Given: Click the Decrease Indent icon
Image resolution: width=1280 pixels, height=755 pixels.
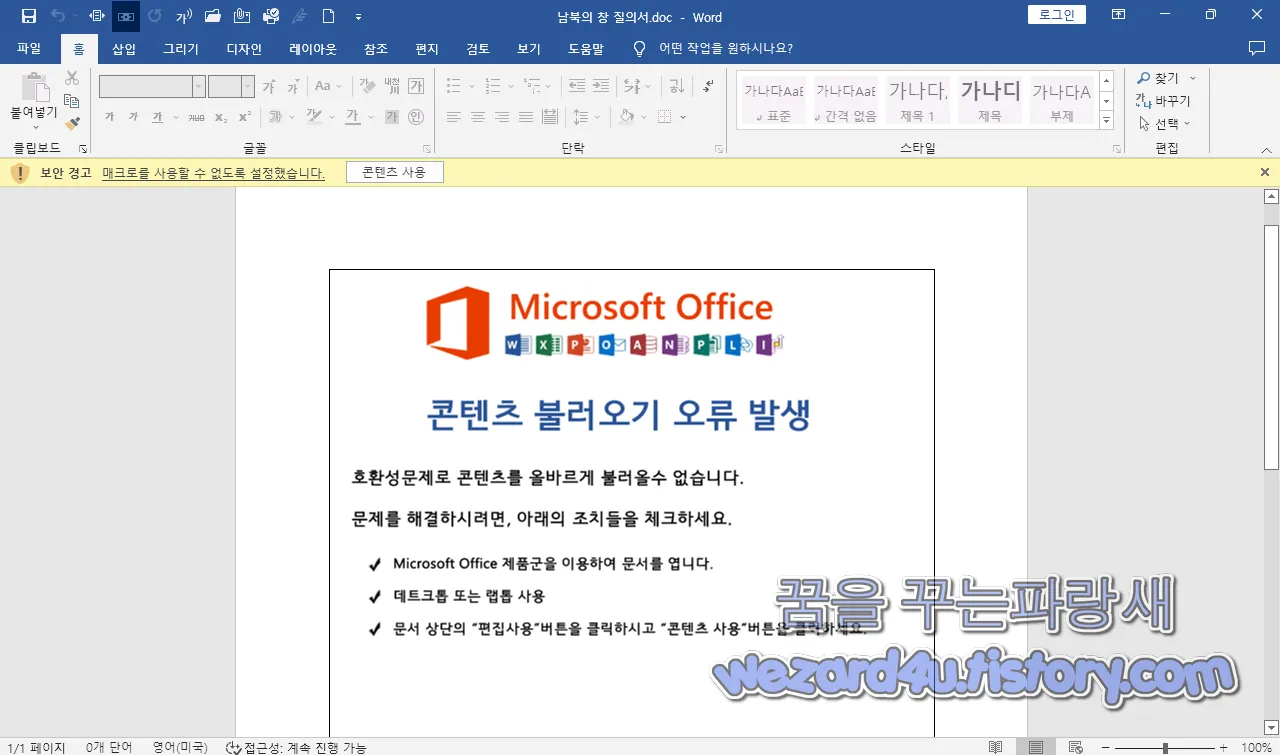Looking at the screenshot, I should coord(576,87).
